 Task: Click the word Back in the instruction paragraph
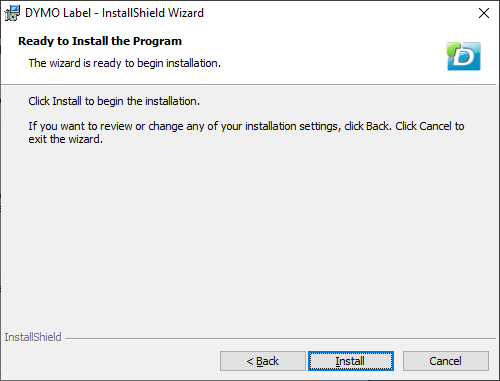pyautogui.click(x=378, y=126)
